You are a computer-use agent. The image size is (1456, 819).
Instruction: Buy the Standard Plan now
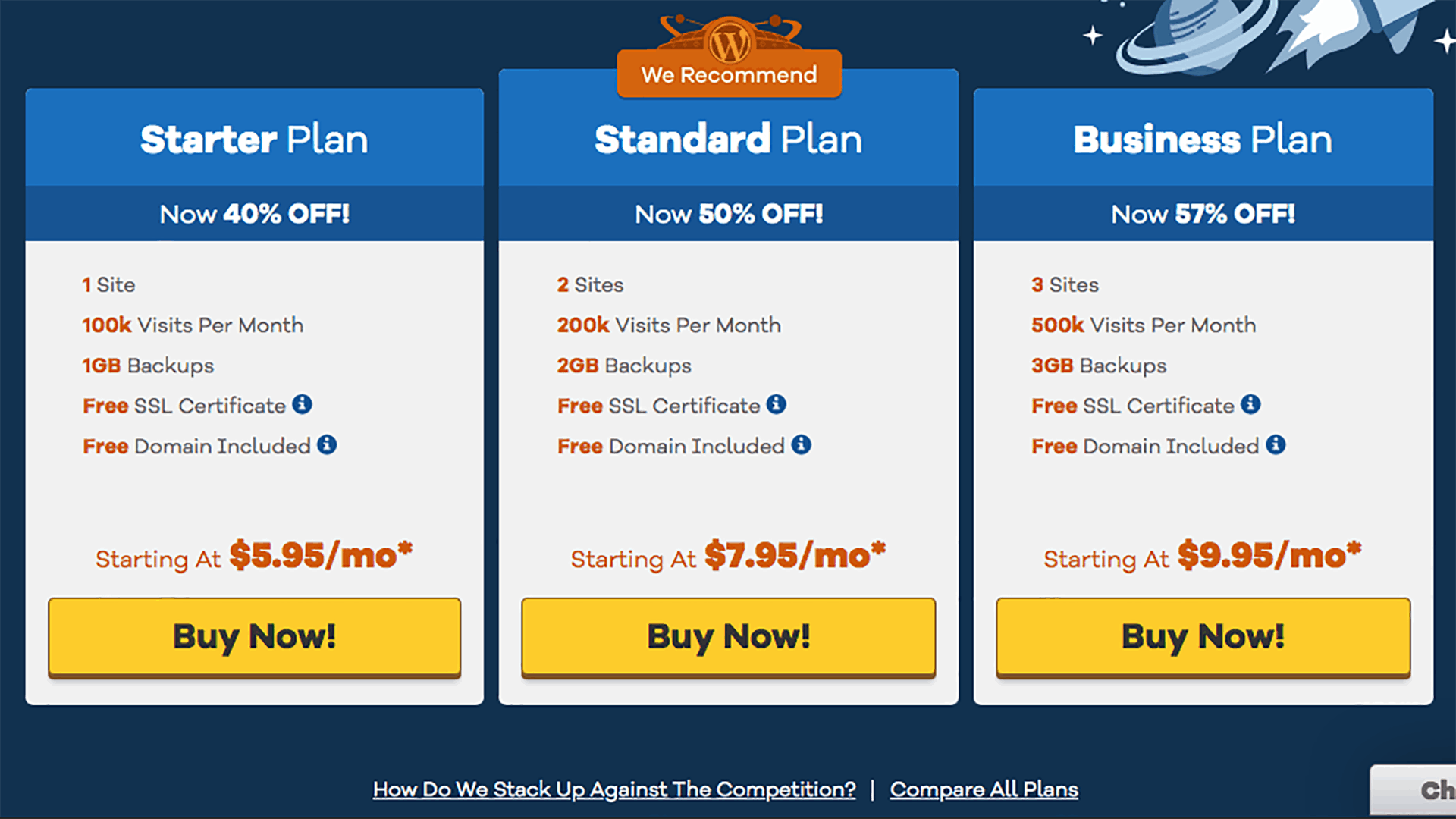pos(729,636)
